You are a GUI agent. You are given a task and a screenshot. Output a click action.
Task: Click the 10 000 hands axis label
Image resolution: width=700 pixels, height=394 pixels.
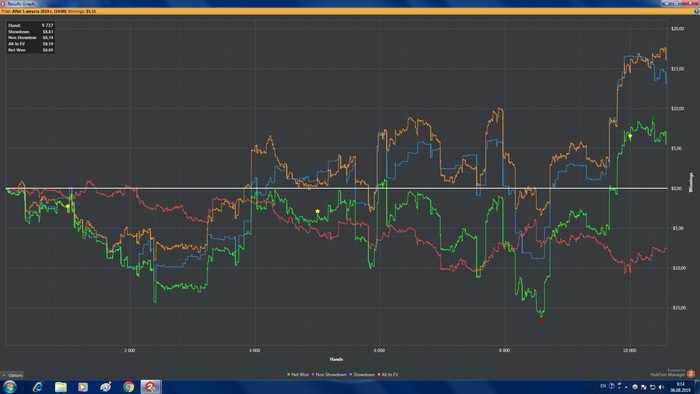[629, 350]
